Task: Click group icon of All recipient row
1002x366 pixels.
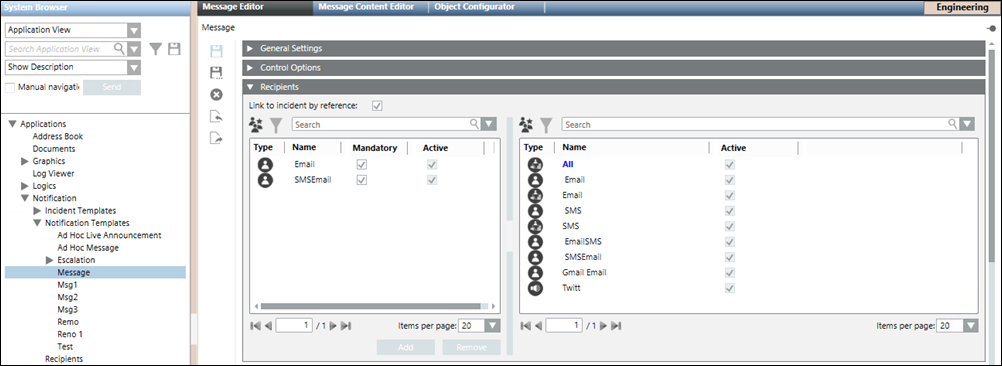Action: tap(535, 165)
